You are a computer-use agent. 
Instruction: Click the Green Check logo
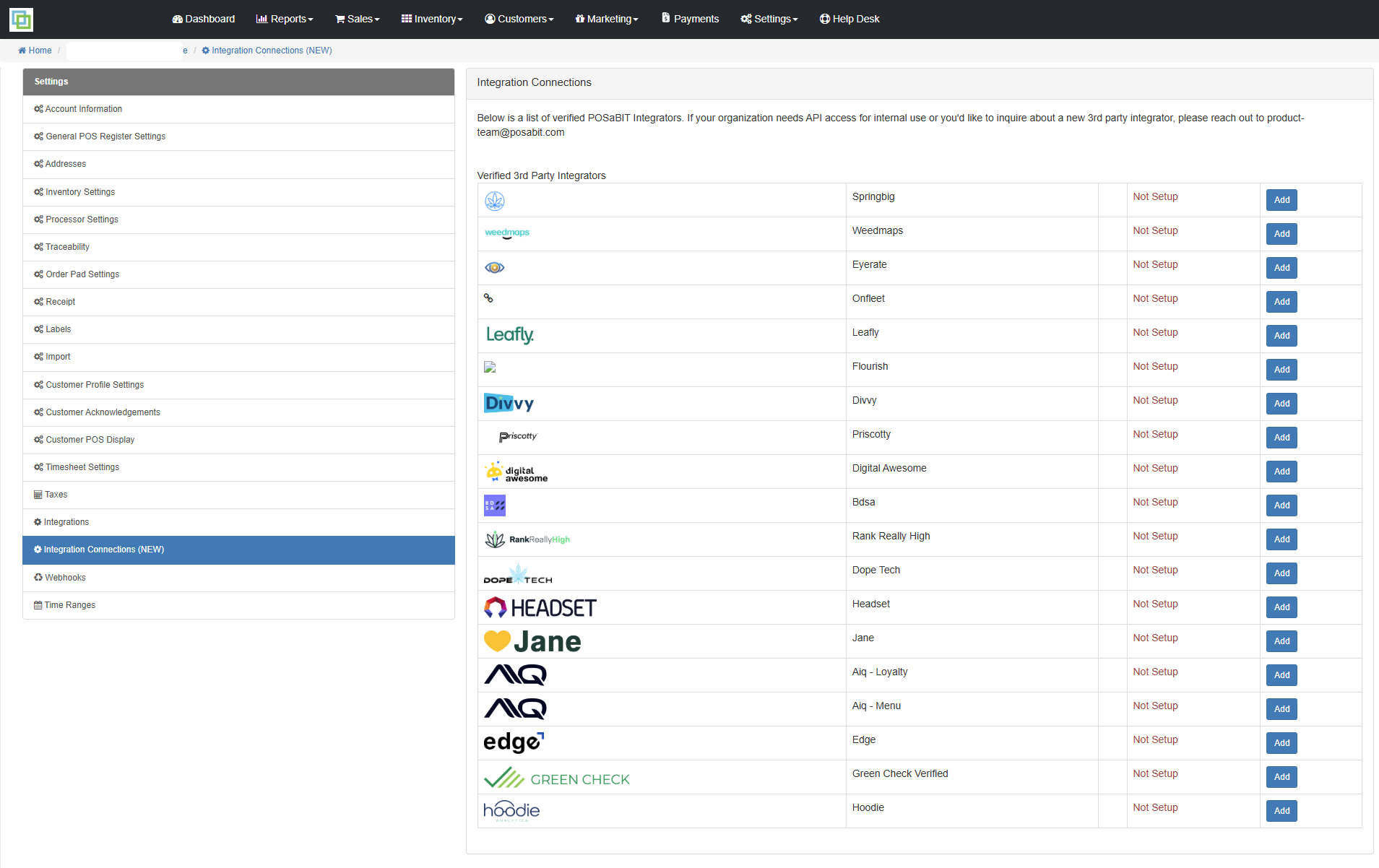[557, 778]
